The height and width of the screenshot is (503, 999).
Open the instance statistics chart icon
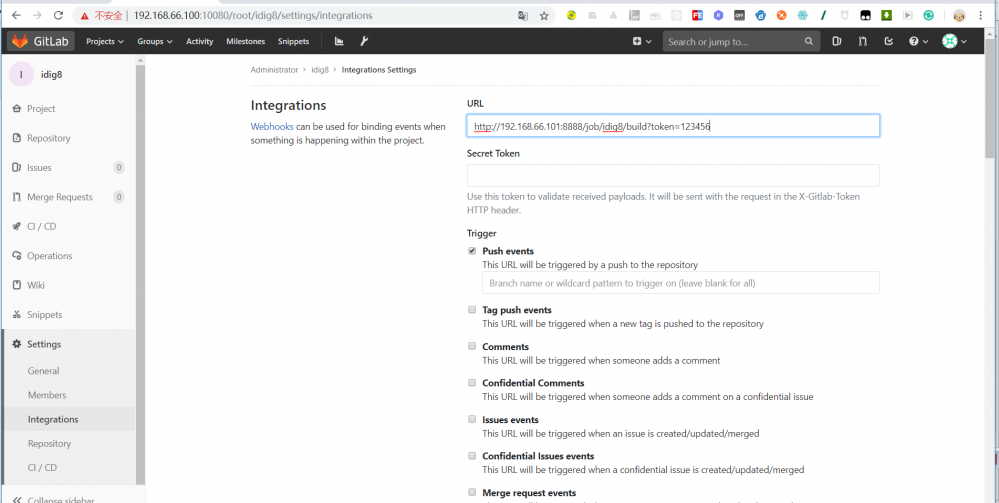tap(339, 41)
